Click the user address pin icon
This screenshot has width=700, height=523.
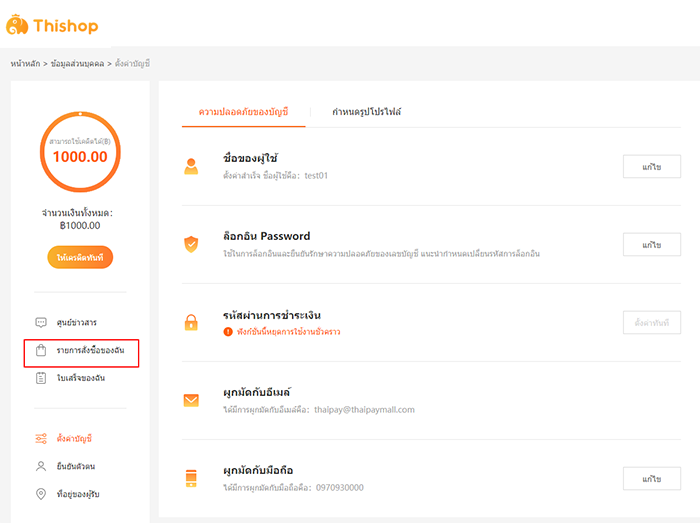pyautogui.click(x=41, y=494)
